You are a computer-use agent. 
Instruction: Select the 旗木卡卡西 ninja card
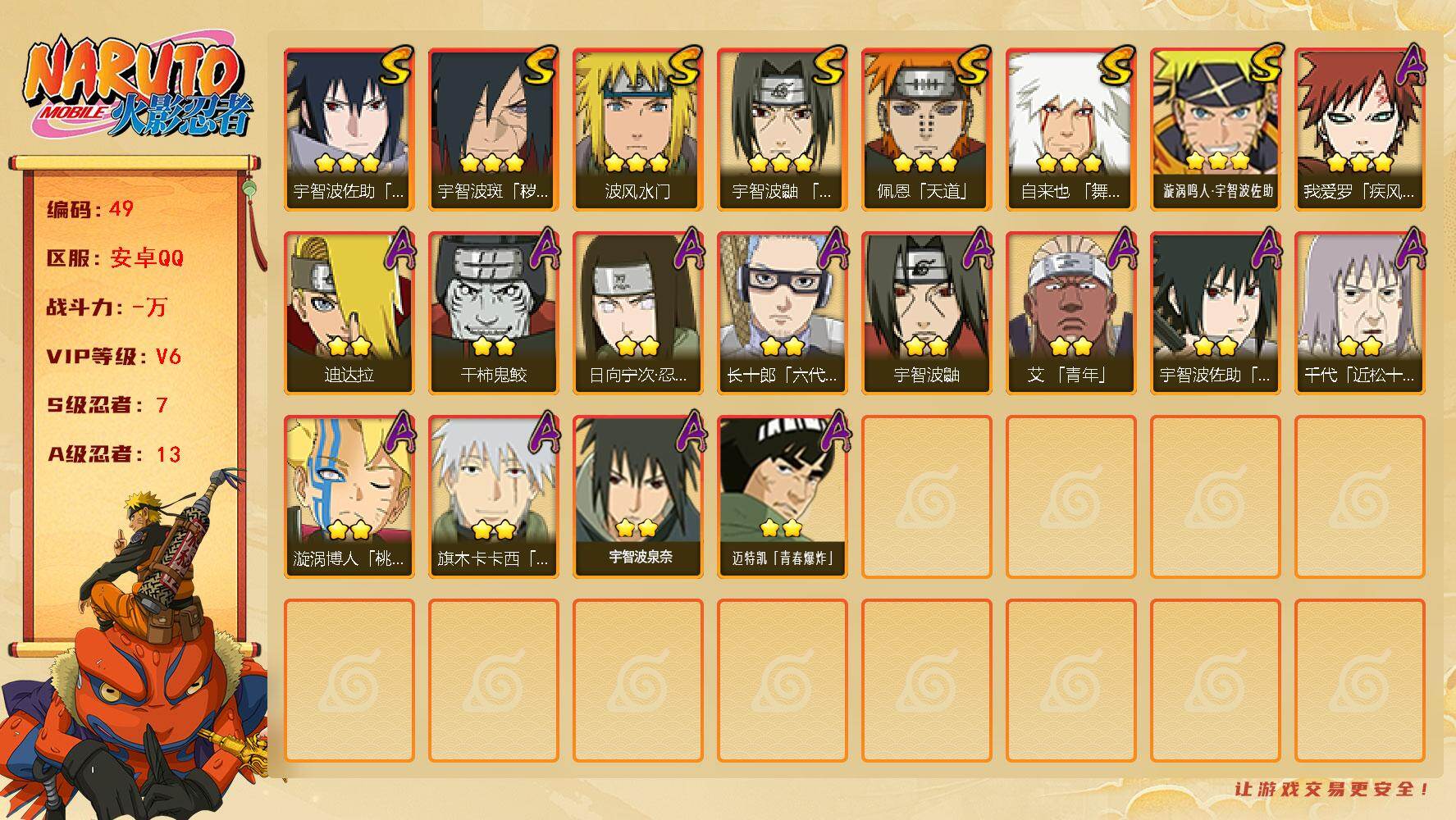[493, 497]
